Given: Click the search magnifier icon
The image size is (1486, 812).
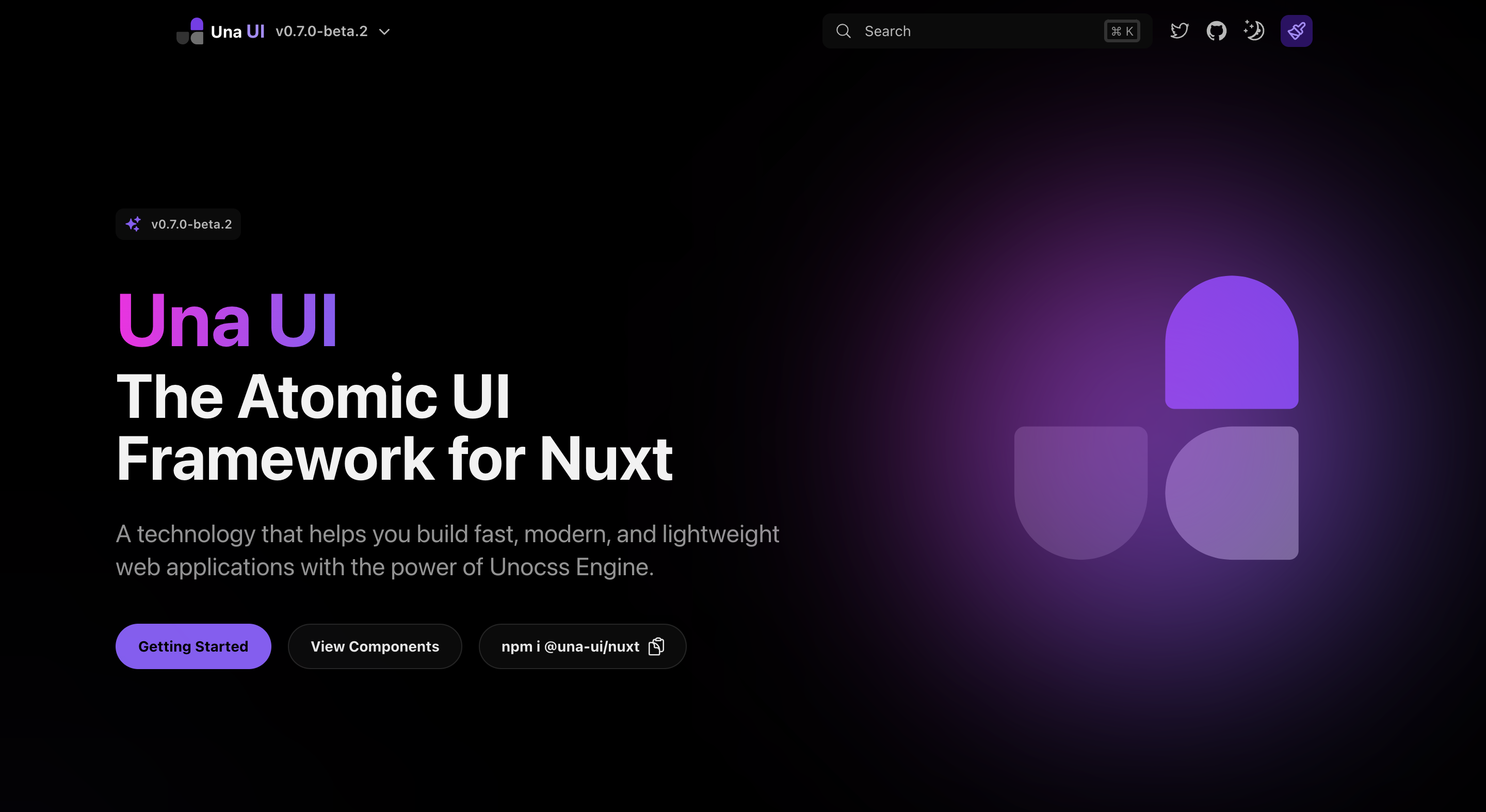Looking at the screenshot, I should click(x=844, y=31).
